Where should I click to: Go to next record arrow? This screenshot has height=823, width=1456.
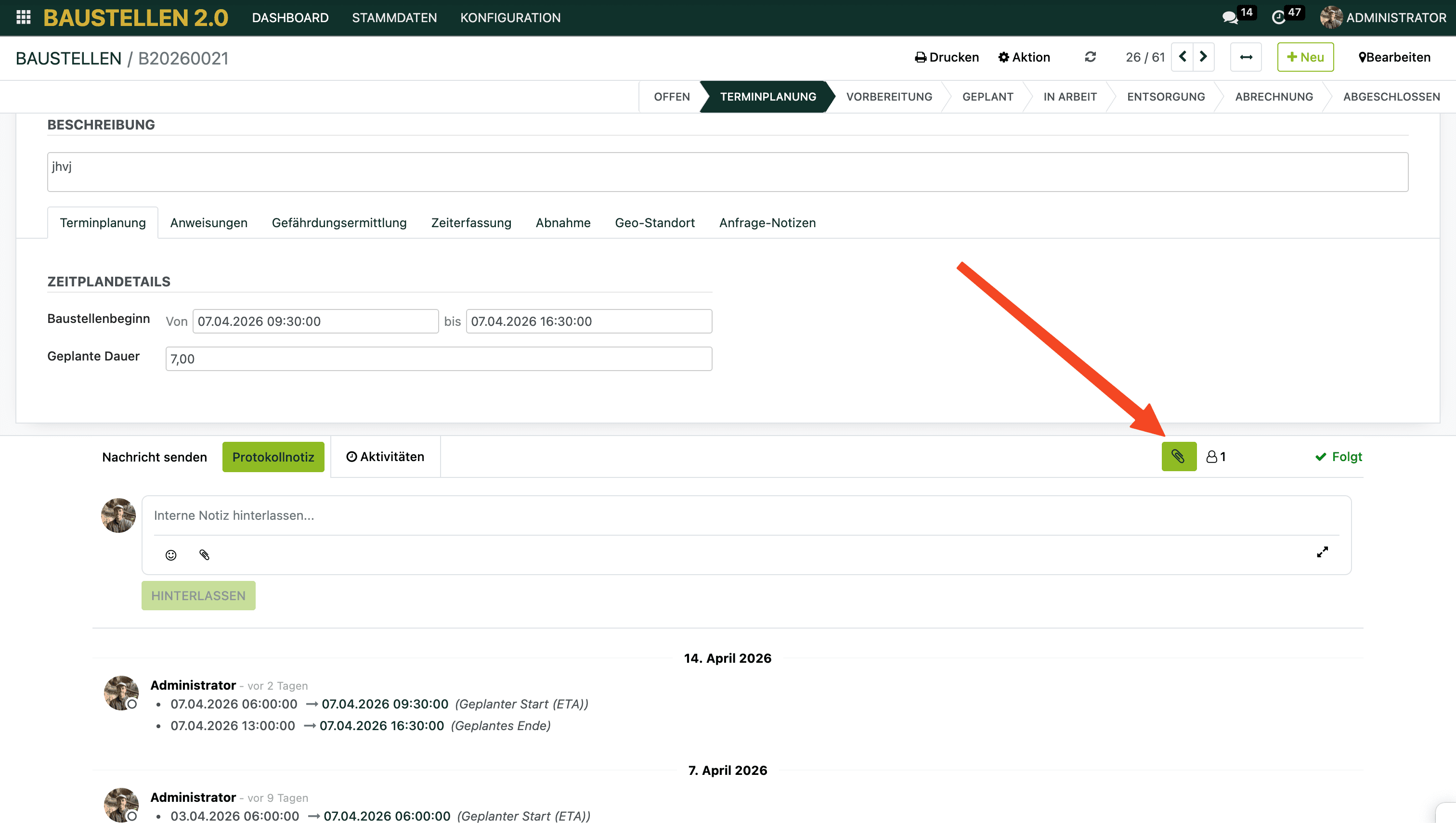[x=1203, y=57]
